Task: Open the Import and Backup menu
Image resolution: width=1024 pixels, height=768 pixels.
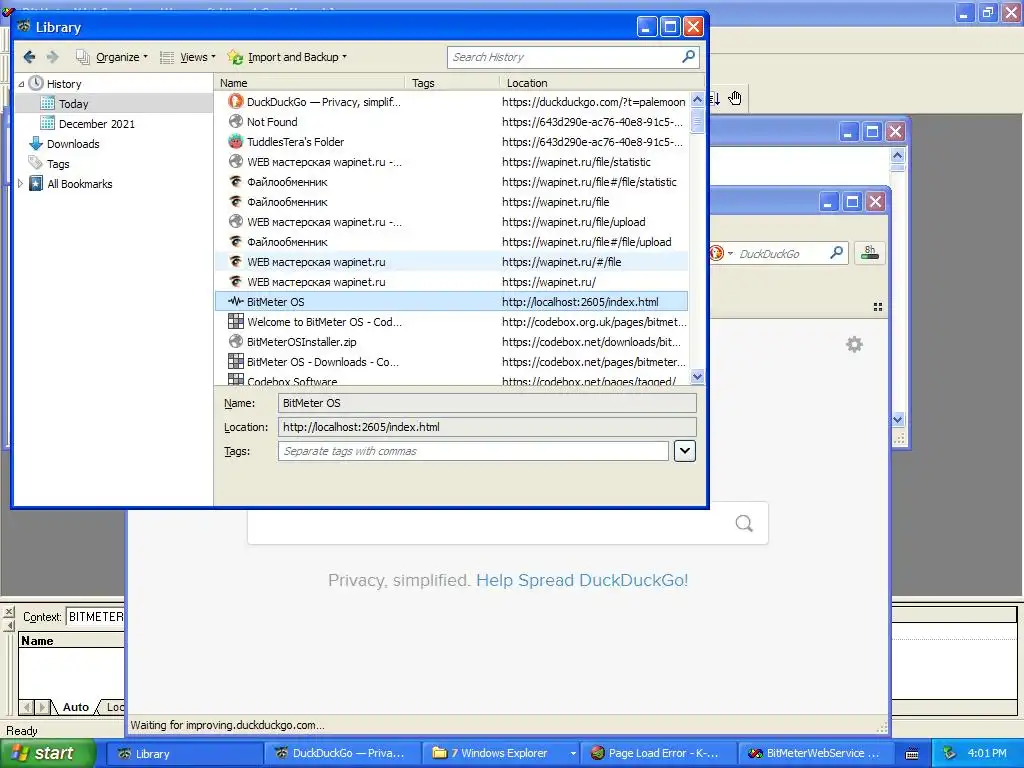Action: [287, 57]
